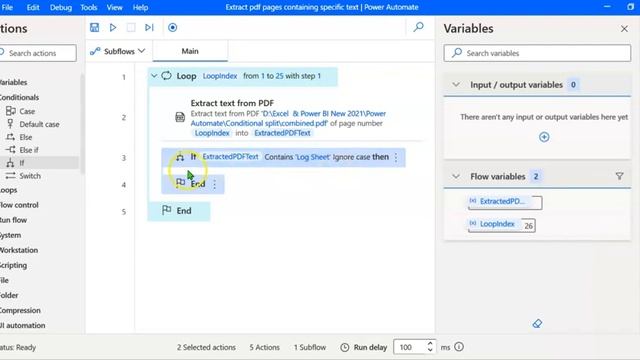Select the Extract text from PDF action

[292, 118]
